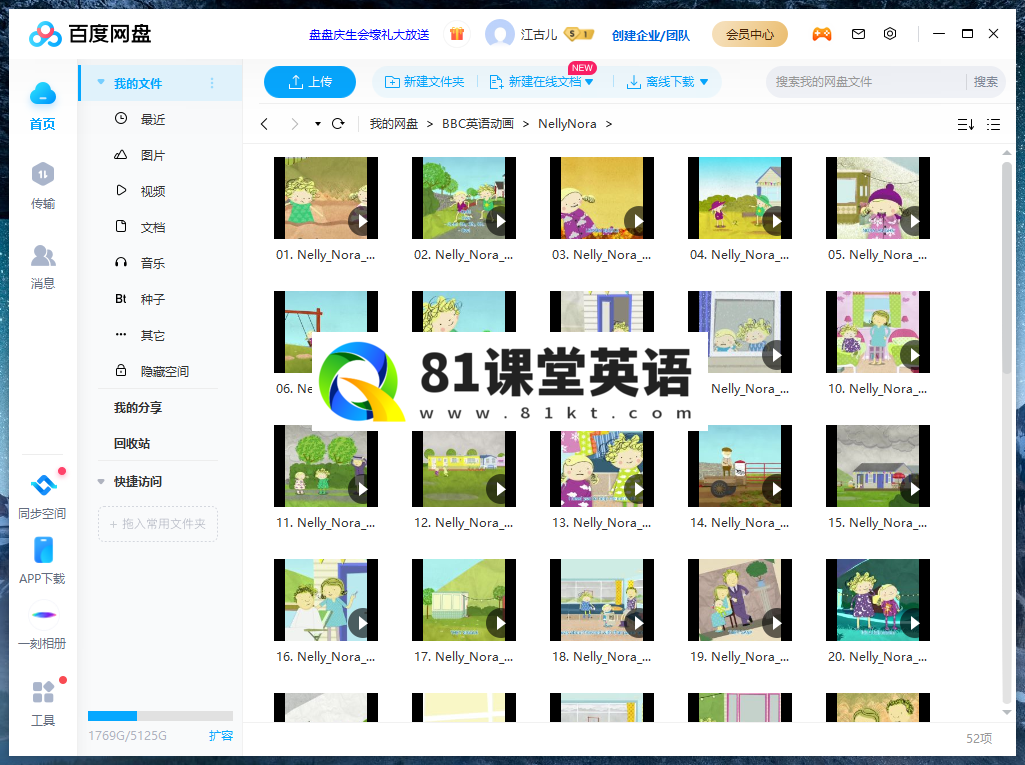
Task: Select the 10. Nelly_Nora video thumbnail
Action: [x=877, y=332]
